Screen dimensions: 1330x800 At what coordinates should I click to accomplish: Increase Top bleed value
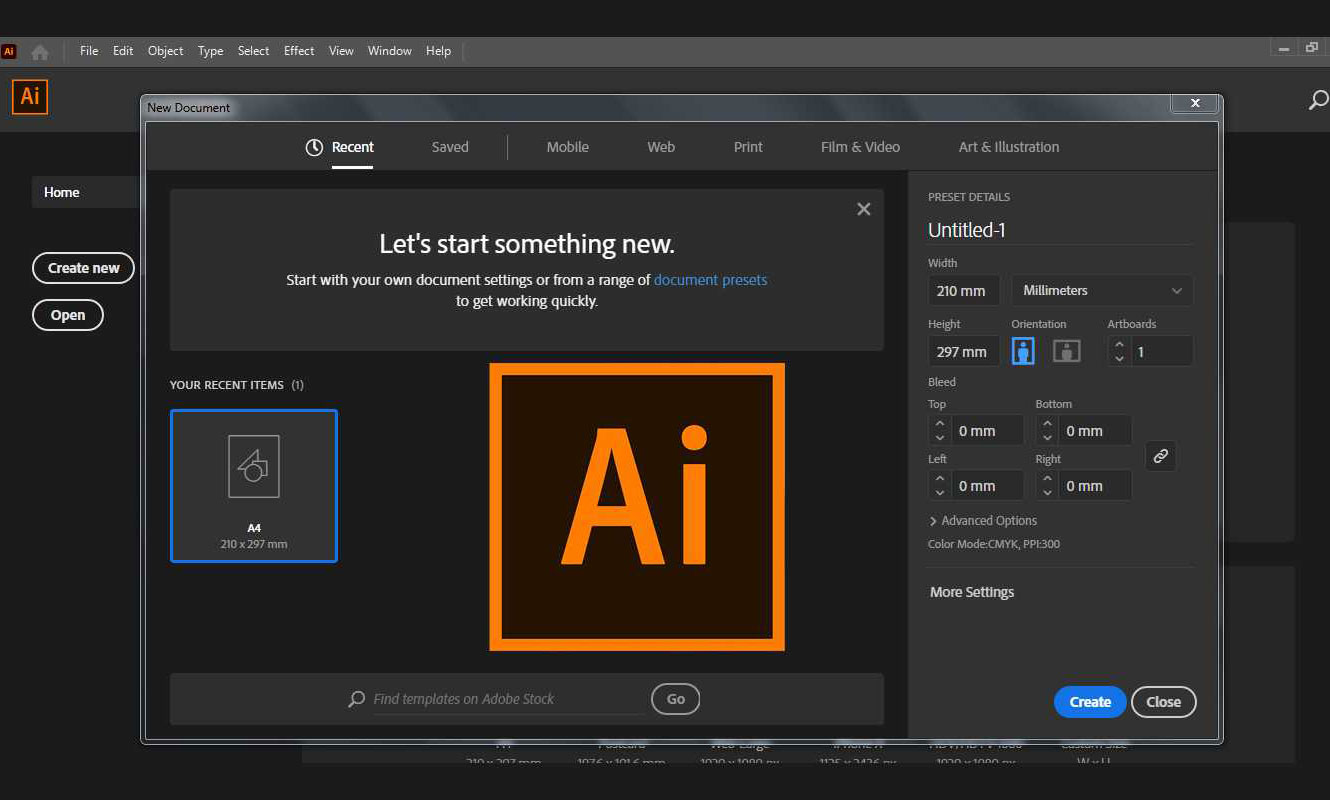[x=939, y=424]
